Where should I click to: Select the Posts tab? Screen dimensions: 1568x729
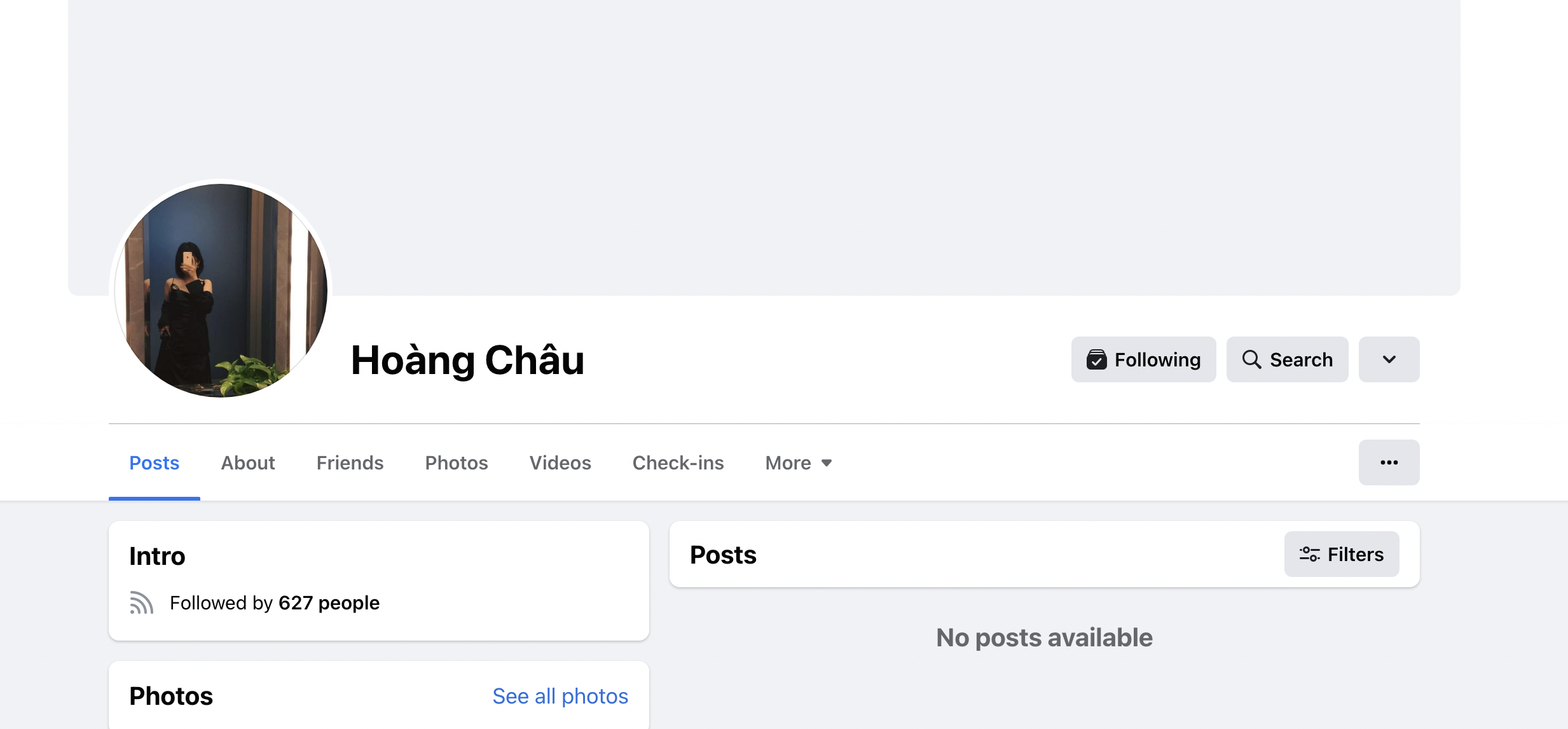tap(154, 462)
